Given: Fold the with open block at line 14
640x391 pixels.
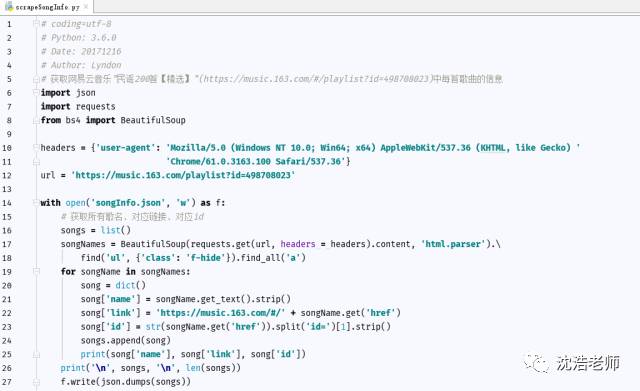Looking at the screenshot, I should (x=36, y=203).
